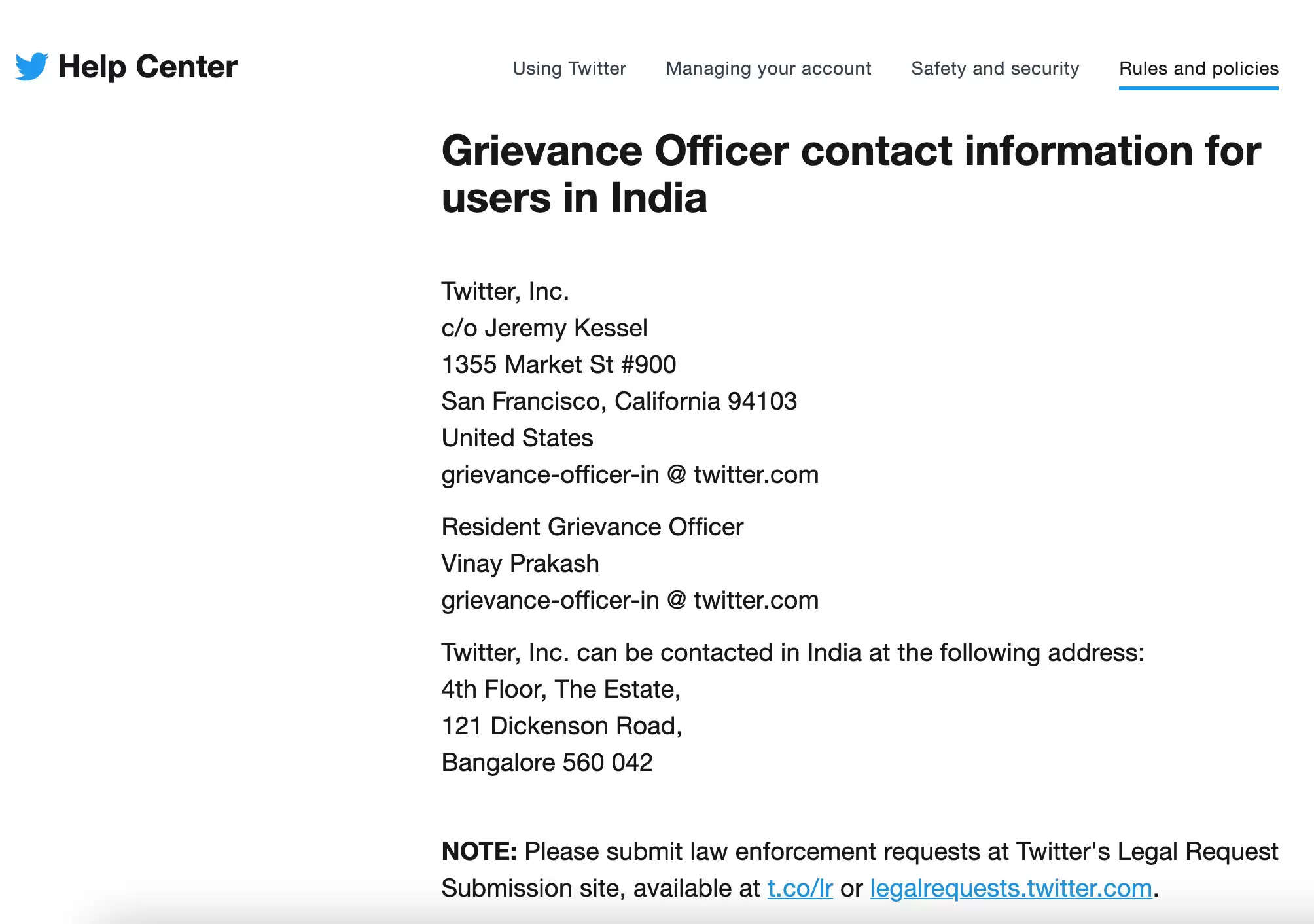The height and width of the screenshot is (924, 1314).
Task: Click the 121 Dickenson Road line
Action: click(561, 726)
